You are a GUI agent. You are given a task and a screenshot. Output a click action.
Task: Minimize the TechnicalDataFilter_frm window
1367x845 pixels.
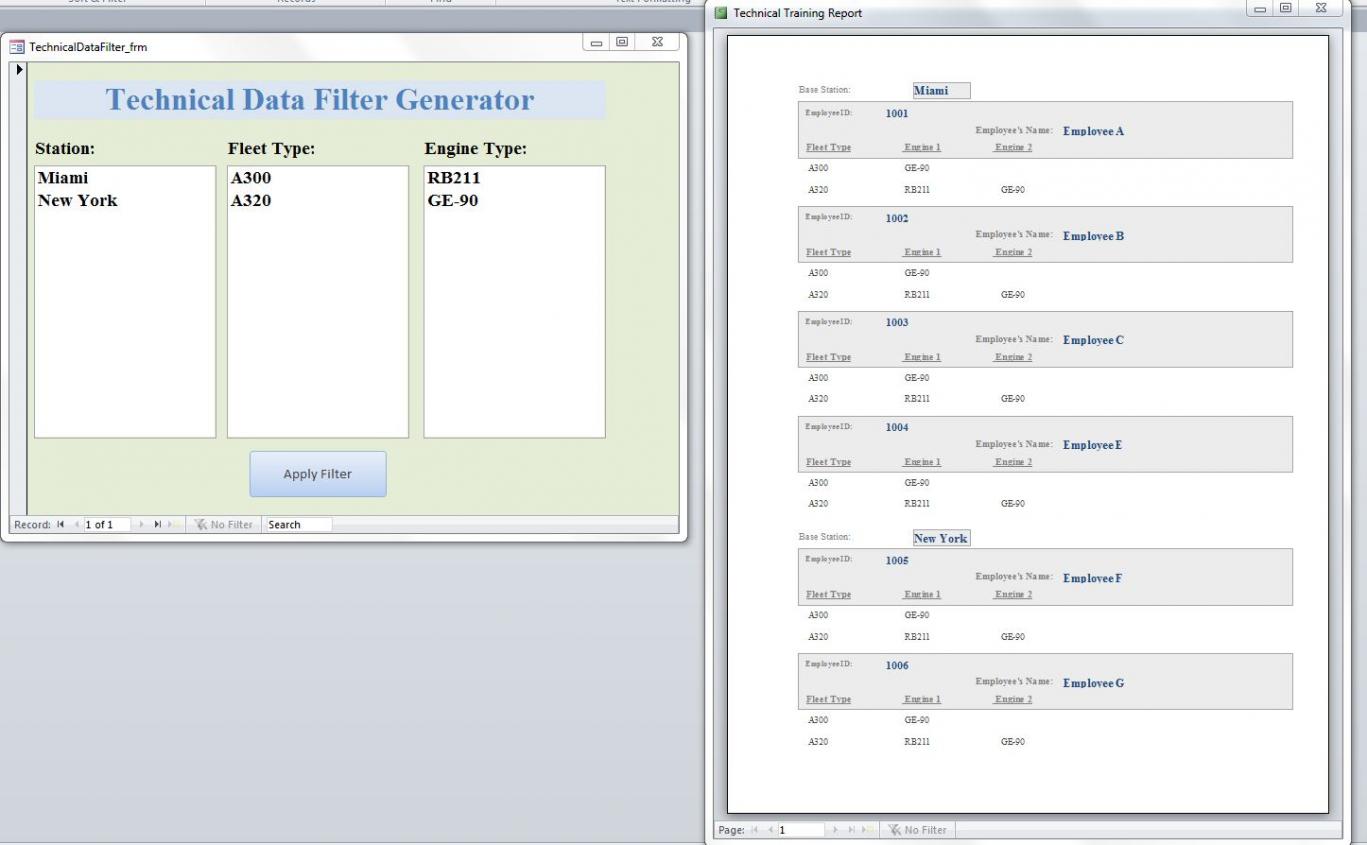tap(597, 42)
